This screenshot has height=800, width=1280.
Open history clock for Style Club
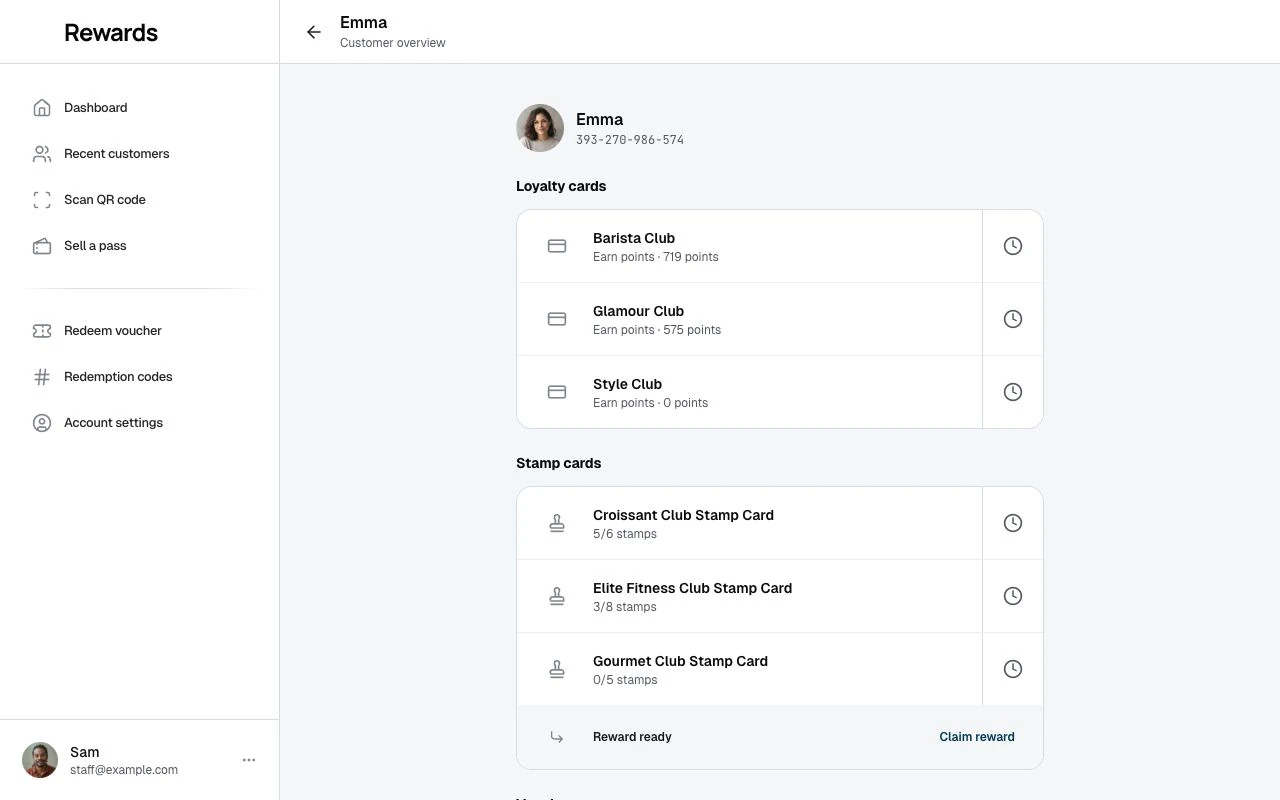coord(1013,392)
